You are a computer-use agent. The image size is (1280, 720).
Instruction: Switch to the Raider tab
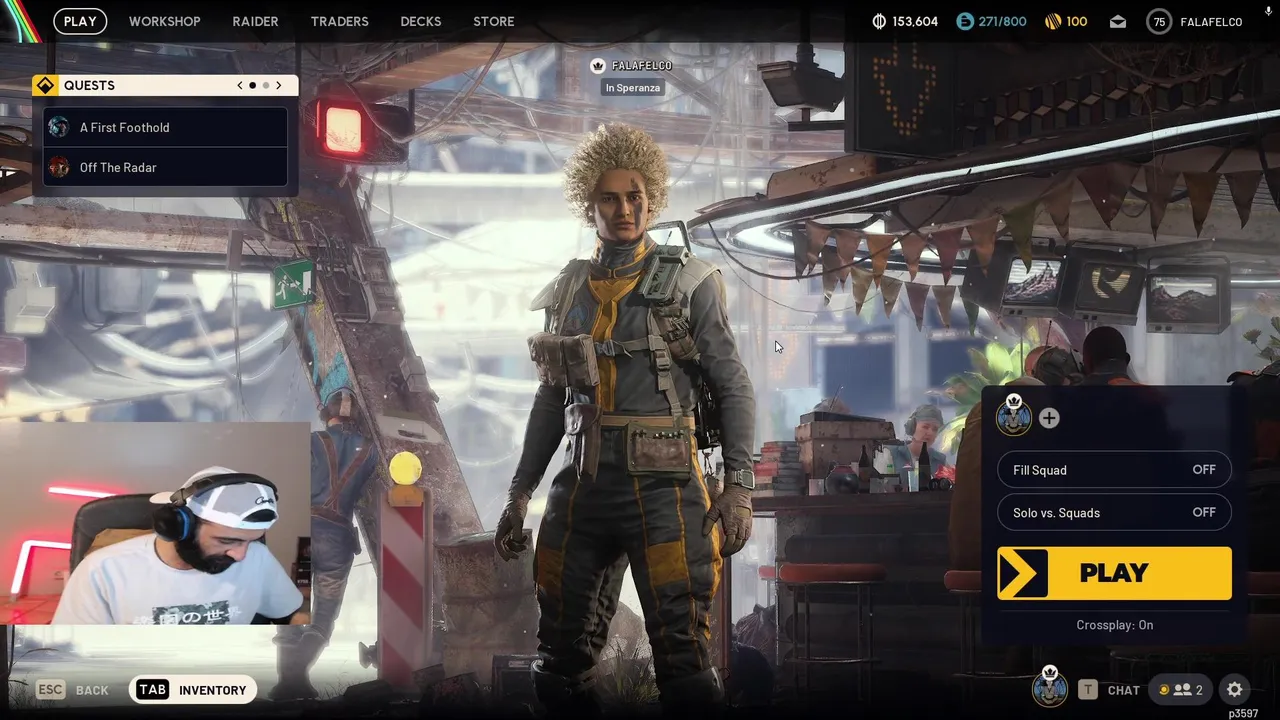[255, 21]
